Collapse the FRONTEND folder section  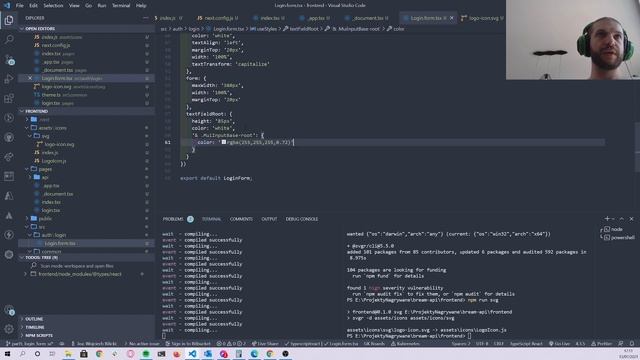click(x=86, y=111)
